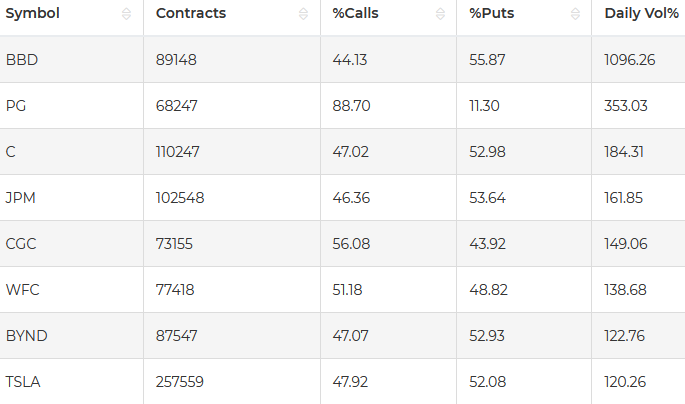Click TSLA contracts value 257559
This screenshot has height=404, width=685.
click(x=180, y=382)
